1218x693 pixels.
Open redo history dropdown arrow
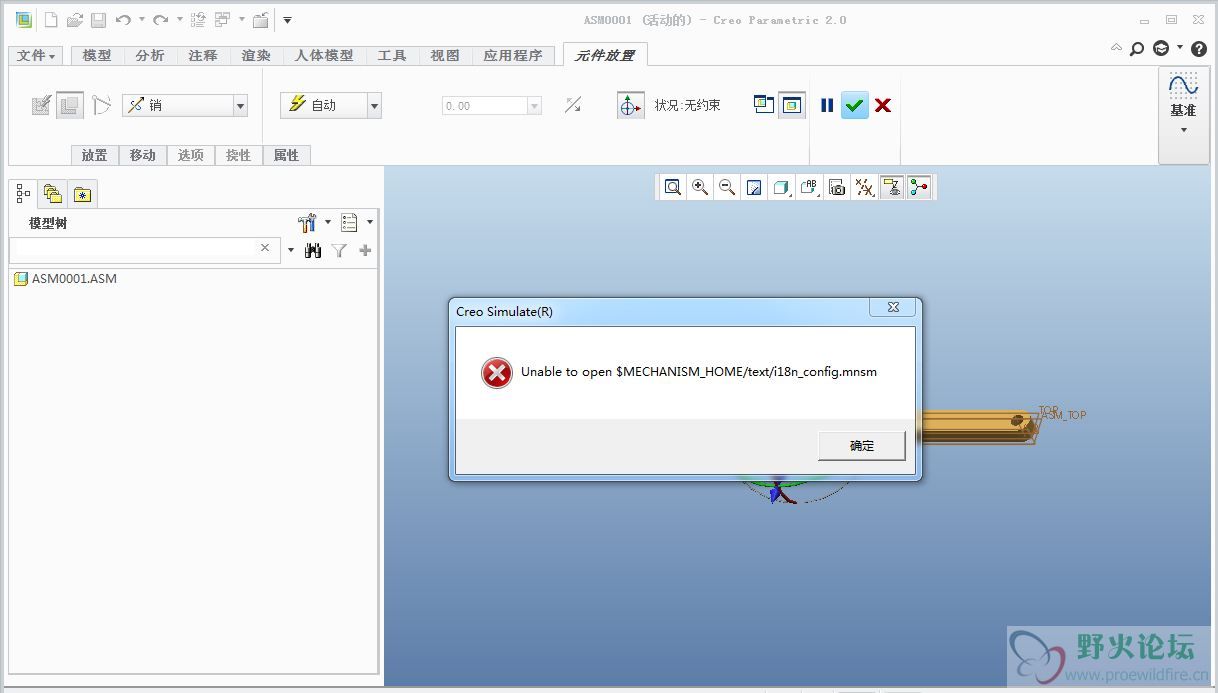178,20
